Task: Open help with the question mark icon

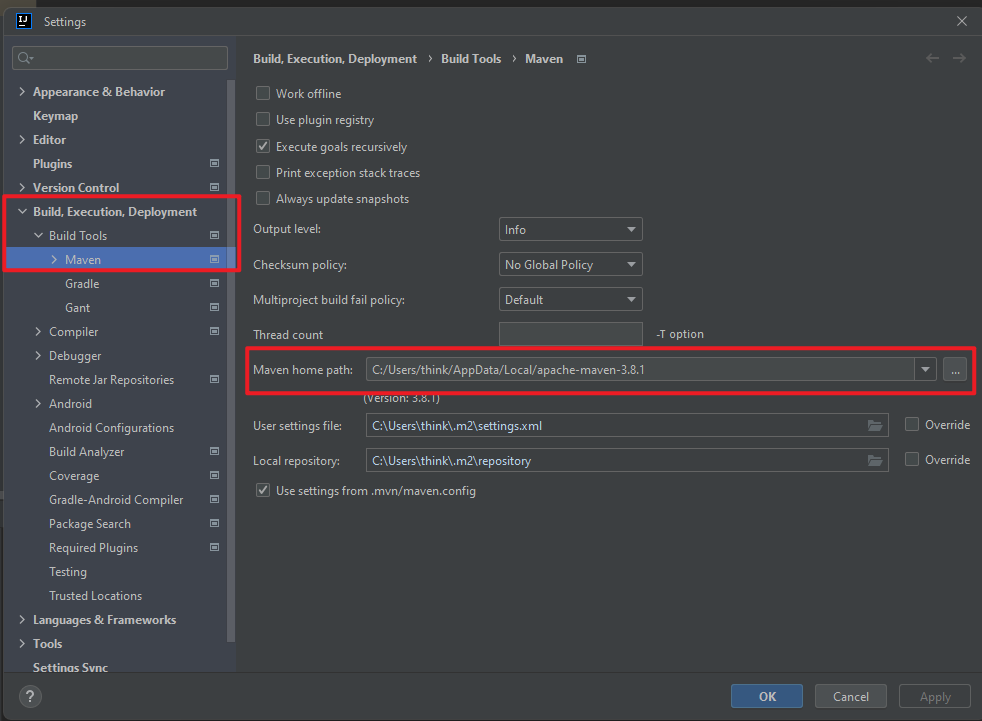Action: (x=30, y=696)
